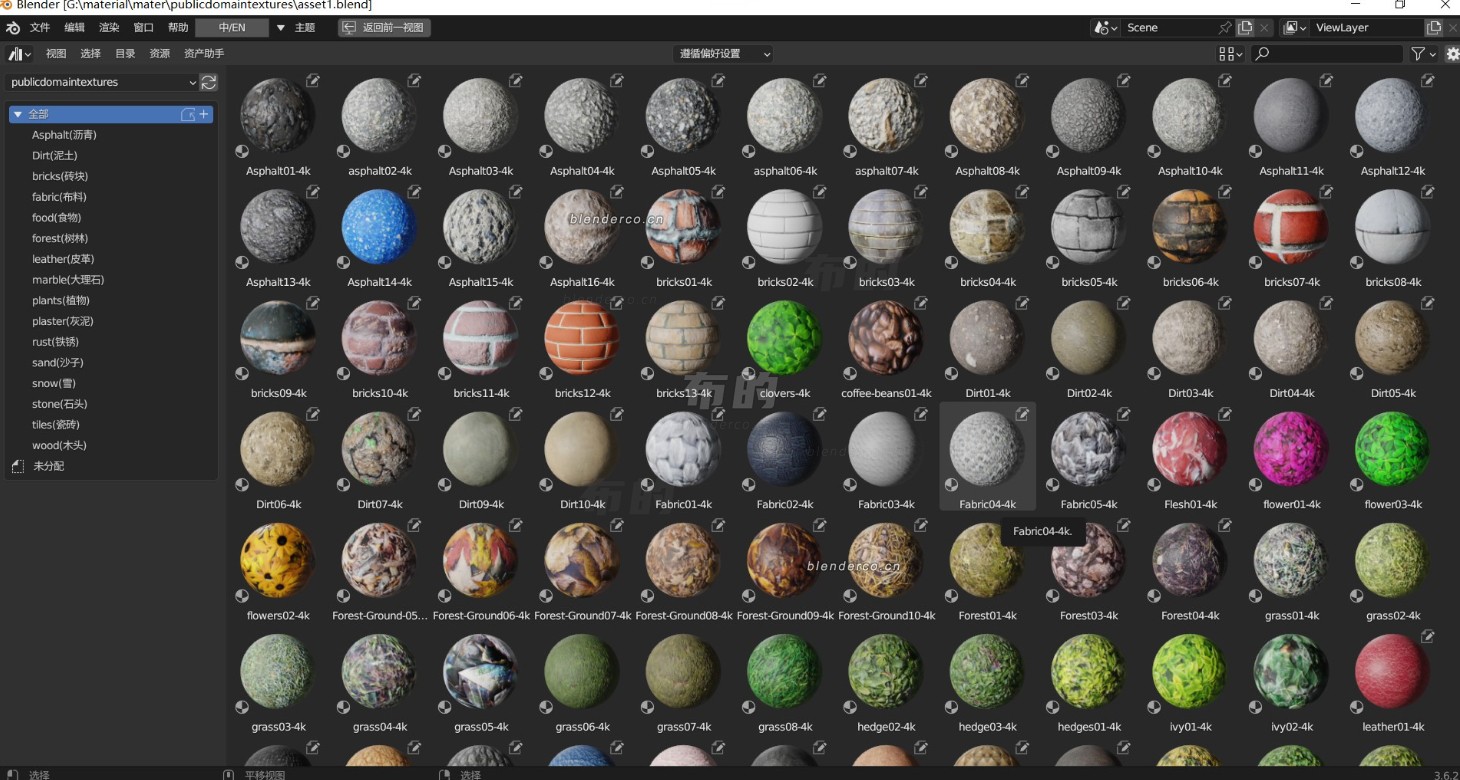This screenshot has width=1460, height=780.
Task: Click the 未分配 unassigned catalog icon
Action: click(17, 467)
